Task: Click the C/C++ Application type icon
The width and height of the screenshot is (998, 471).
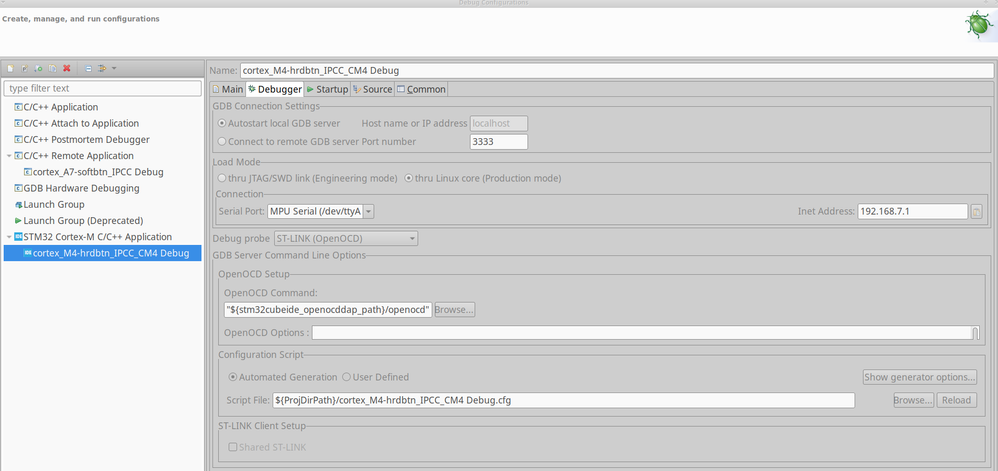Action: [18, 107]
